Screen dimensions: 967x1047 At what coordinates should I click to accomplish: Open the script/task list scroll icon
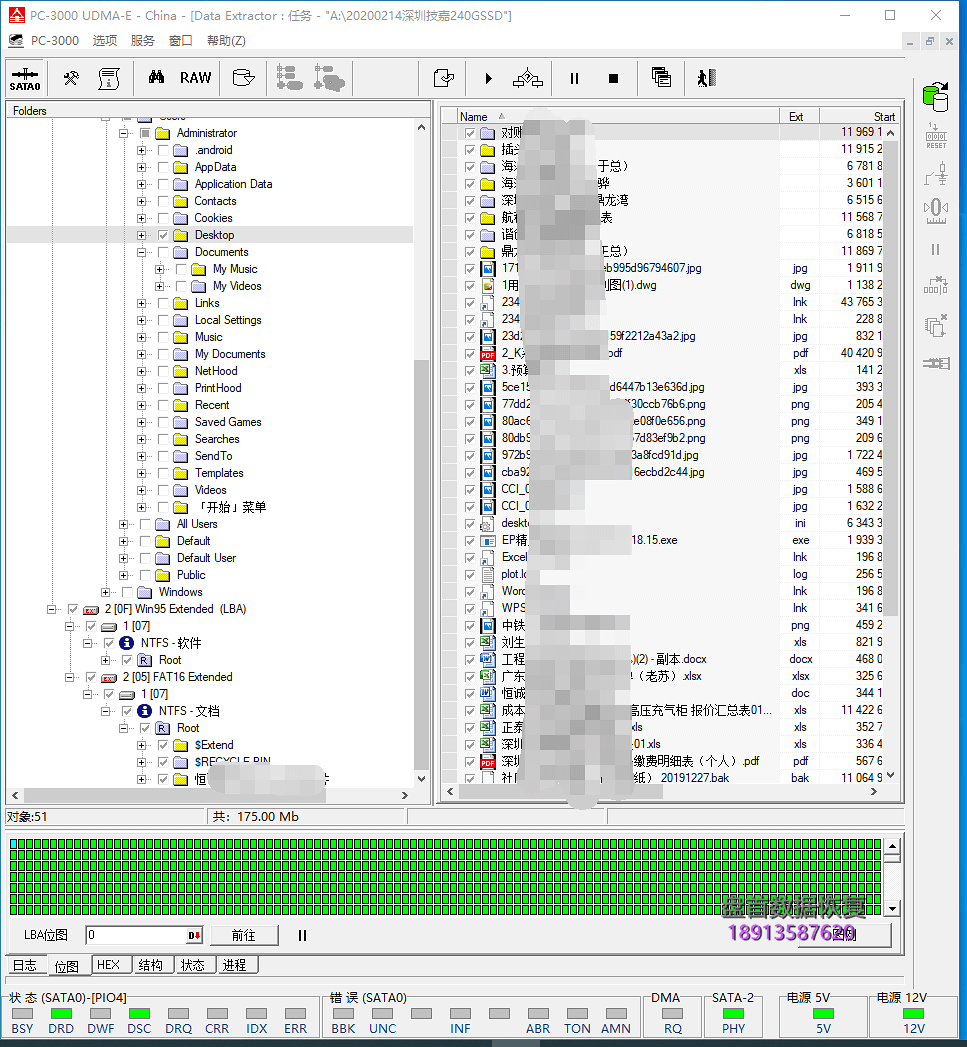point(109,79)
